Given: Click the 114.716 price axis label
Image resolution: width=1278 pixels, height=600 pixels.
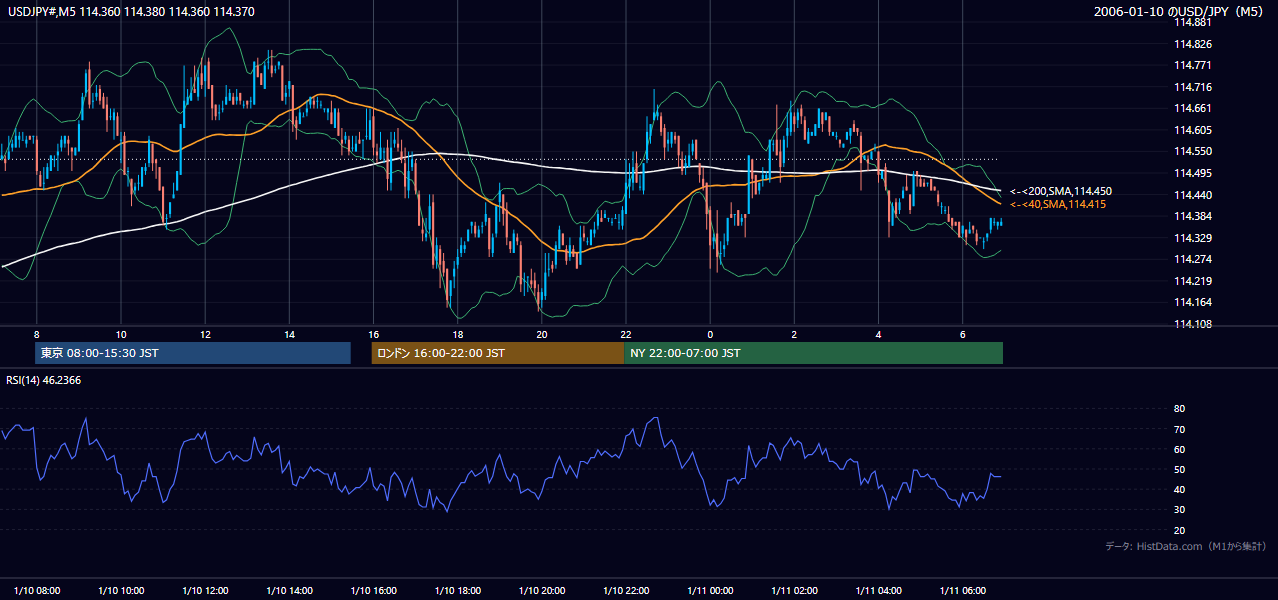Looking at the screenshot, I should [1192, 87].
